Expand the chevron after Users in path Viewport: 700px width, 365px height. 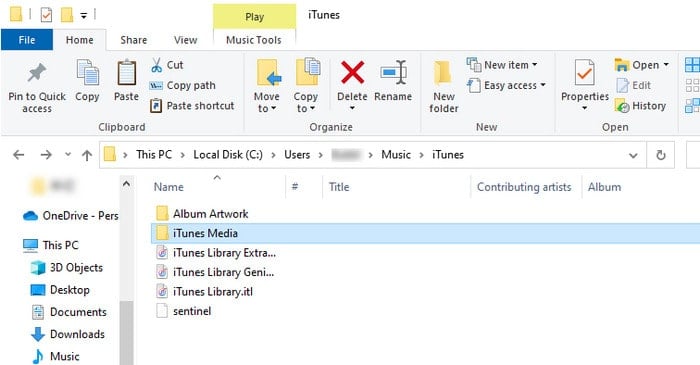click(320, 155)
